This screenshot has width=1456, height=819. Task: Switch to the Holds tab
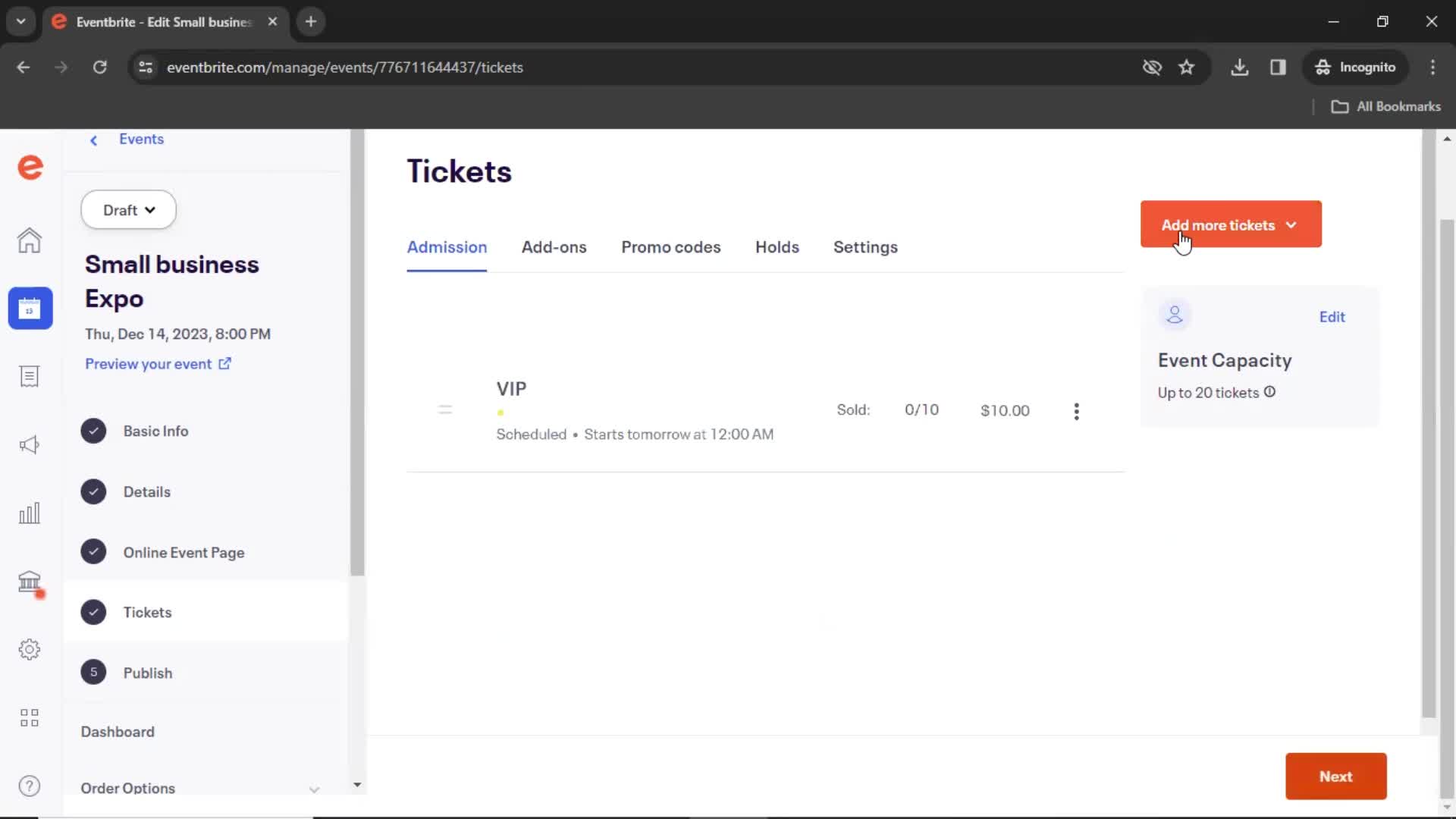click(x=777, y=247)
